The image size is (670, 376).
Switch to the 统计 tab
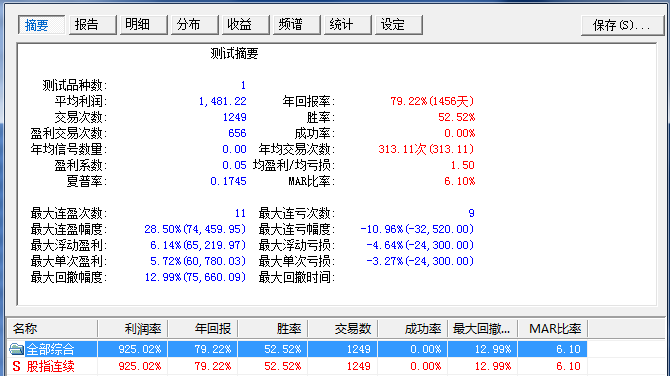347,25
